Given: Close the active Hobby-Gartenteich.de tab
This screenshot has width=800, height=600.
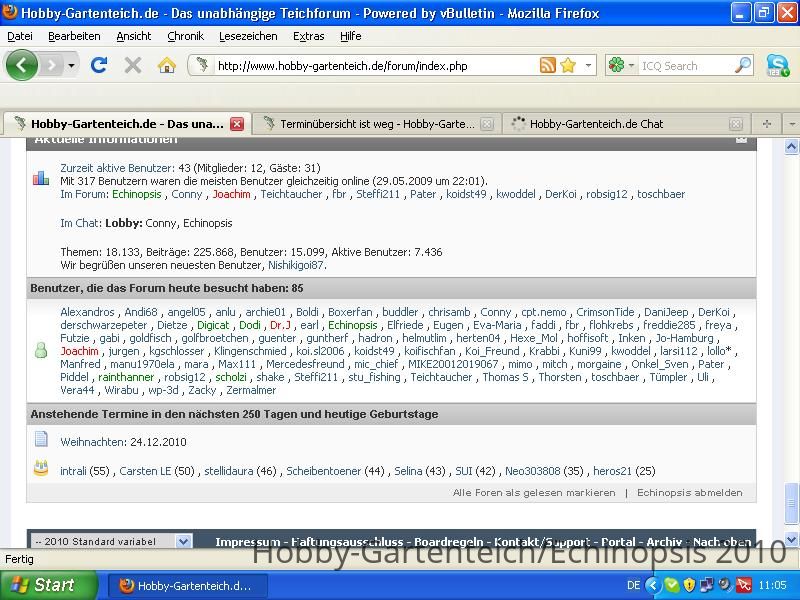Looking at the screenshot, I should tap(237, 124).
